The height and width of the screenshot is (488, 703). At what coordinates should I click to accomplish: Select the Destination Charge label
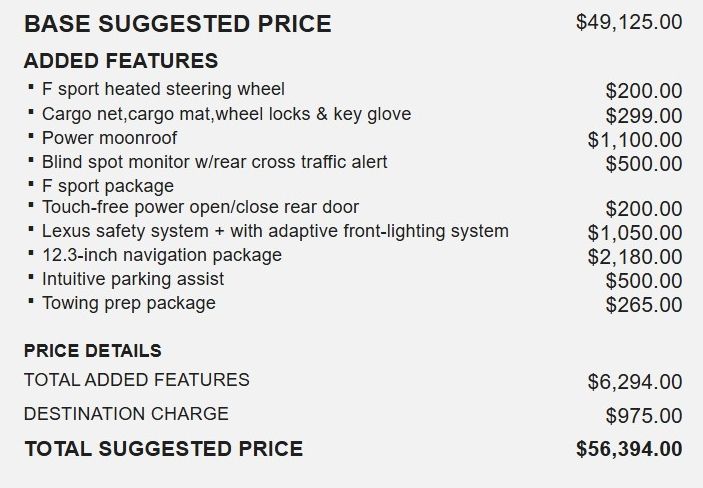(x=126, y=413)
